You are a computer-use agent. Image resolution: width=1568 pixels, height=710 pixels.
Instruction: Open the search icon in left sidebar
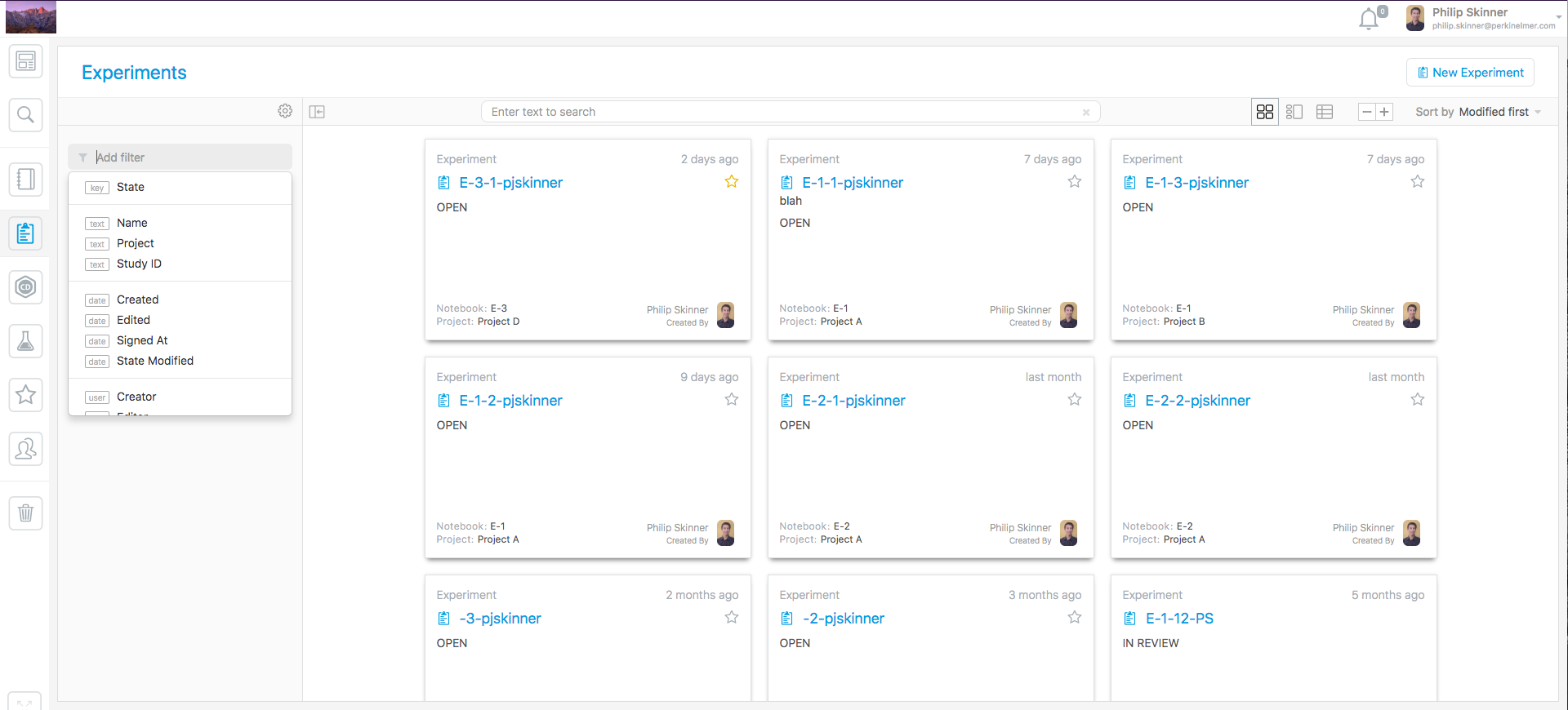pyautogui.click(x=25, y=114)
